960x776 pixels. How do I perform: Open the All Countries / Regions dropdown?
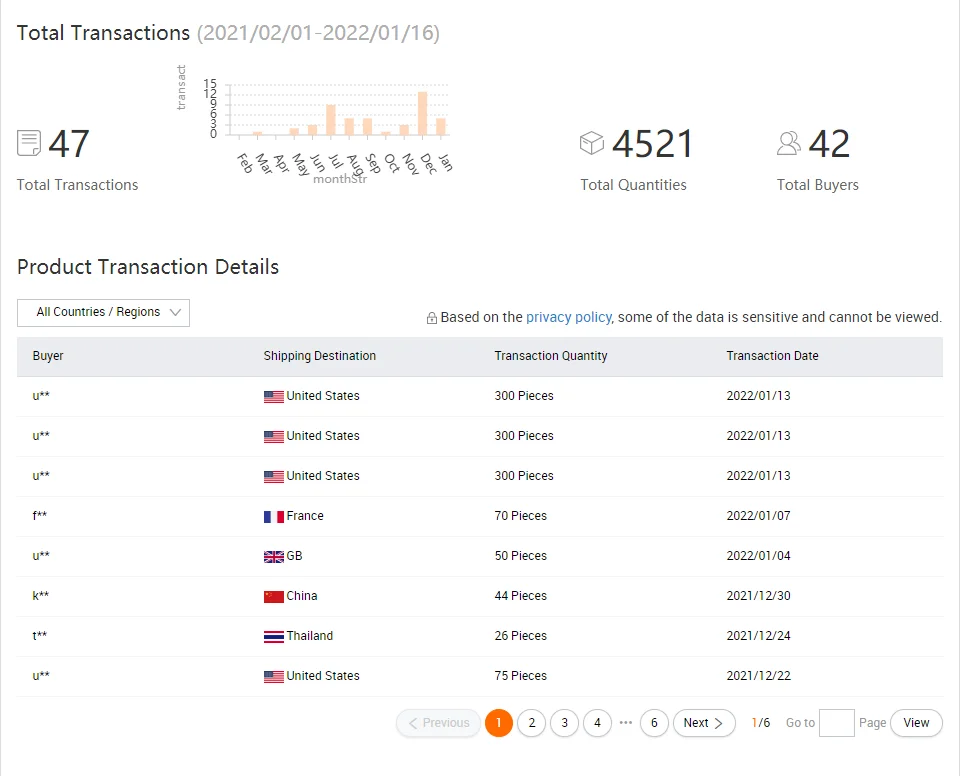point(103,313)
